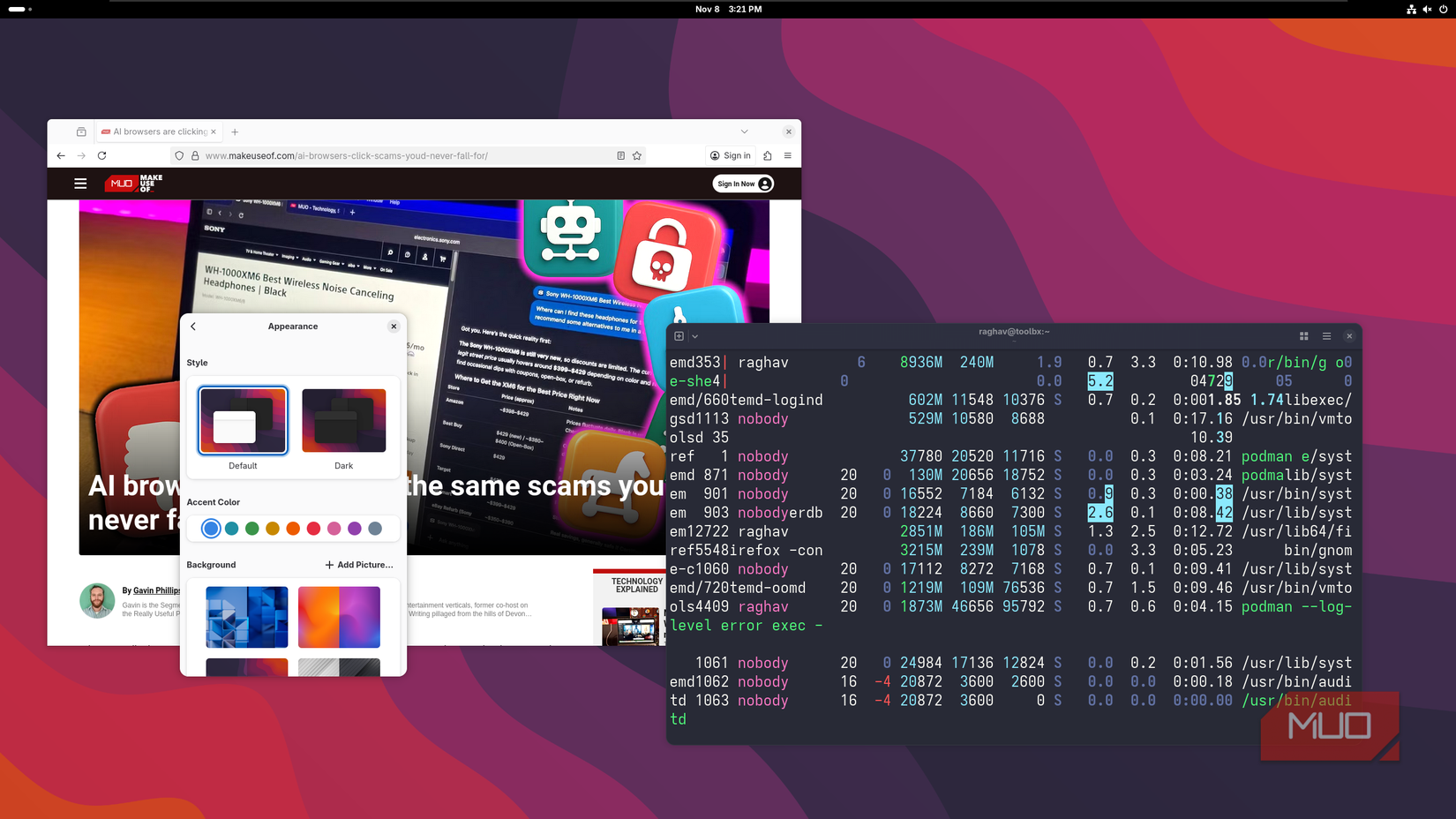Switch to the 'AI browsers are clicking' tab
This screenshot has width=1456, height=819.
(x=159, y=131)
